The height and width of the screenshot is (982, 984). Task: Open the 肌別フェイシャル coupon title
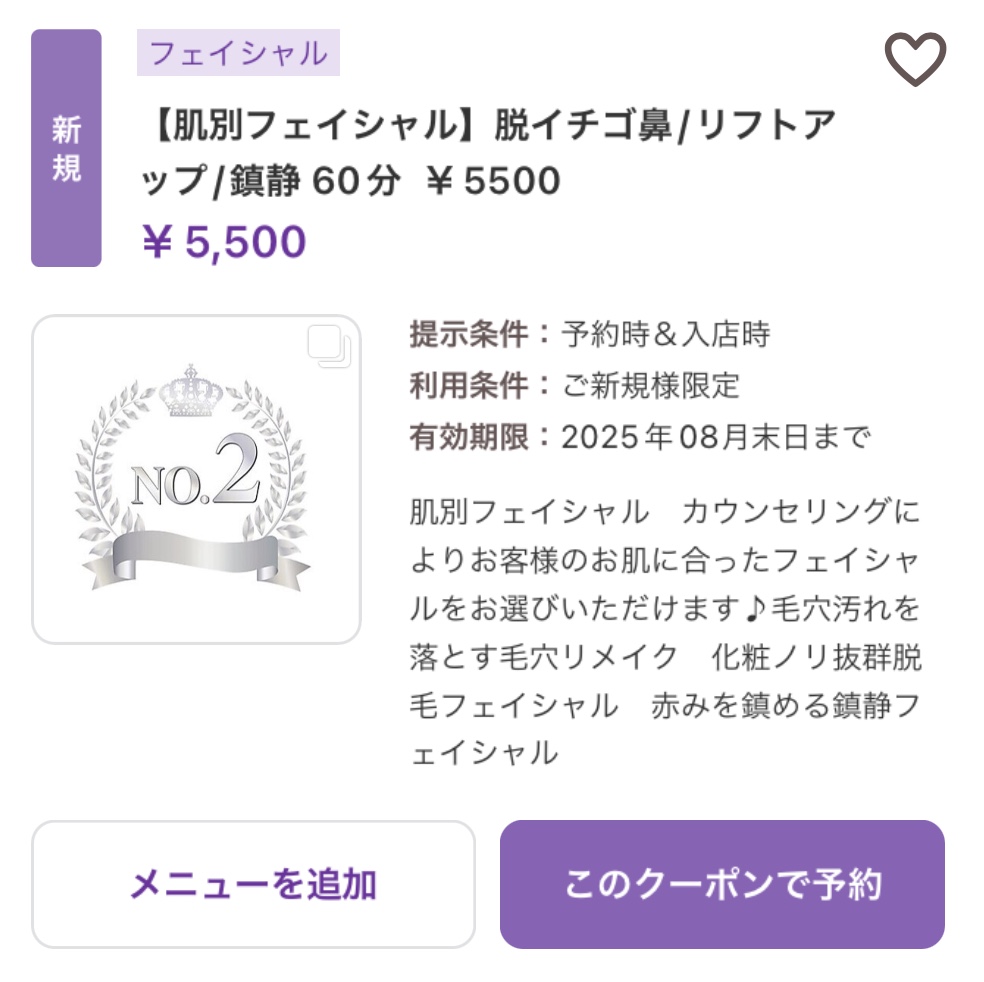(489, 152)
